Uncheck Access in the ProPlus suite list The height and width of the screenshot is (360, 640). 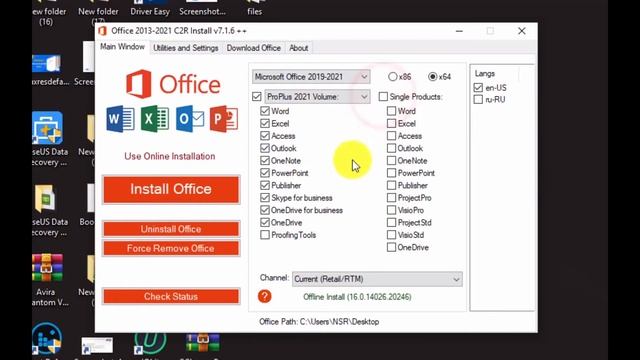point(265,136)
